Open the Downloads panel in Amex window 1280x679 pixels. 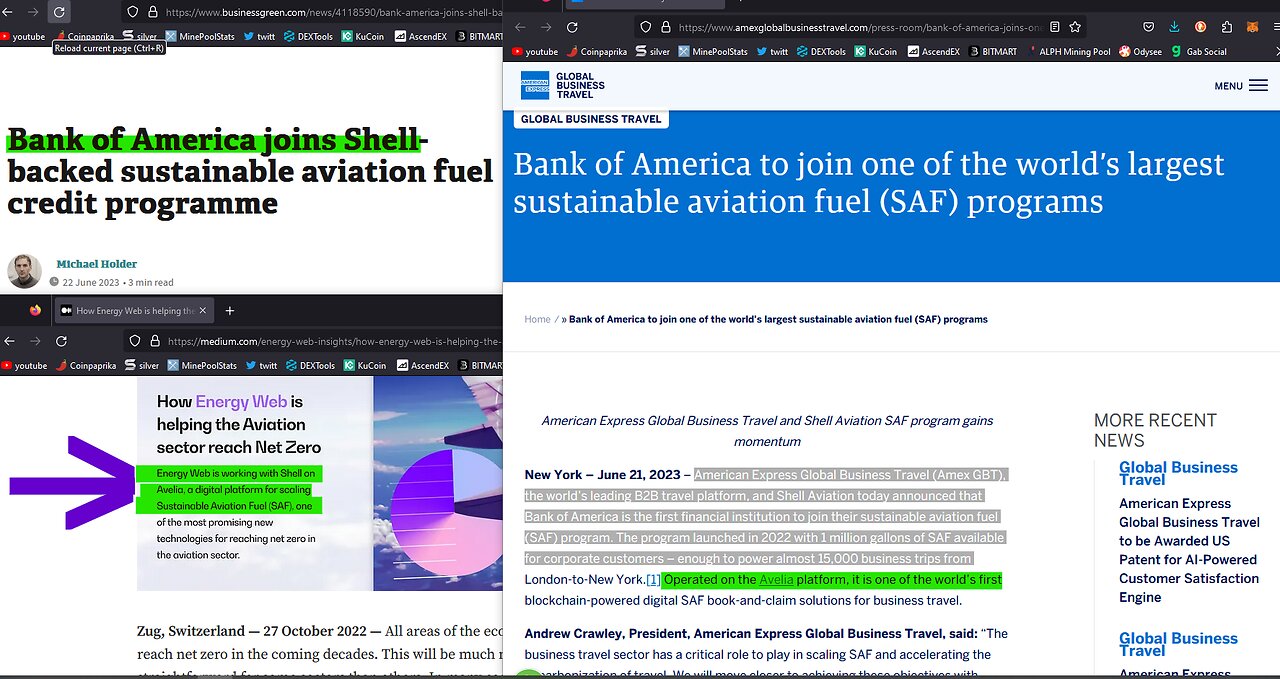pos(1174,27)
